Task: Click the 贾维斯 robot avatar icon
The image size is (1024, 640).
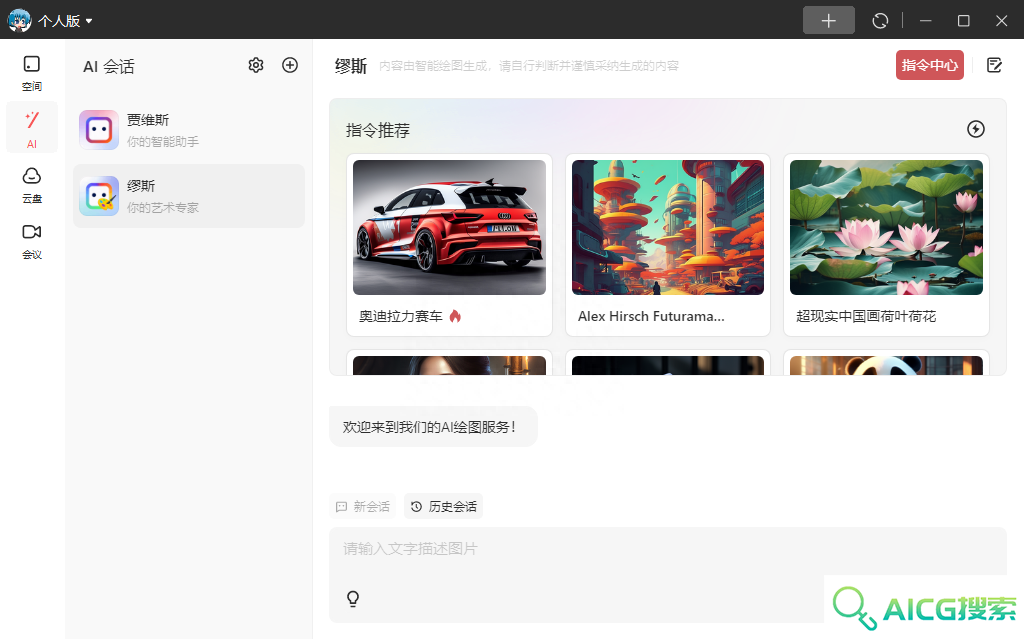Action: 99,130
